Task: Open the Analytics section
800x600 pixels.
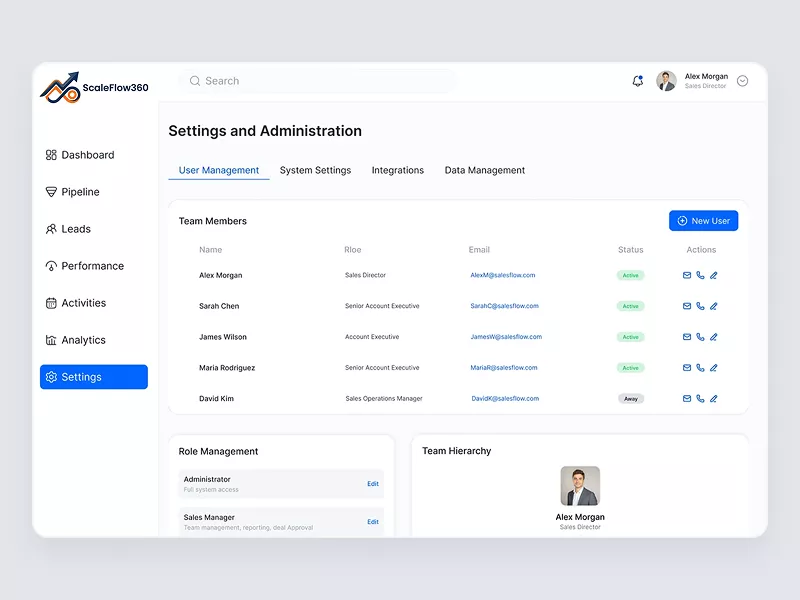Action: (76, 340)
